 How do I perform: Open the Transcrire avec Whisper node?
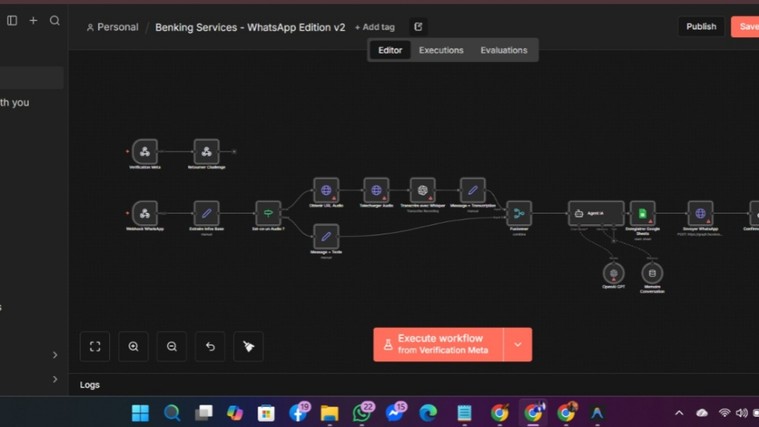tap(423, 190)
